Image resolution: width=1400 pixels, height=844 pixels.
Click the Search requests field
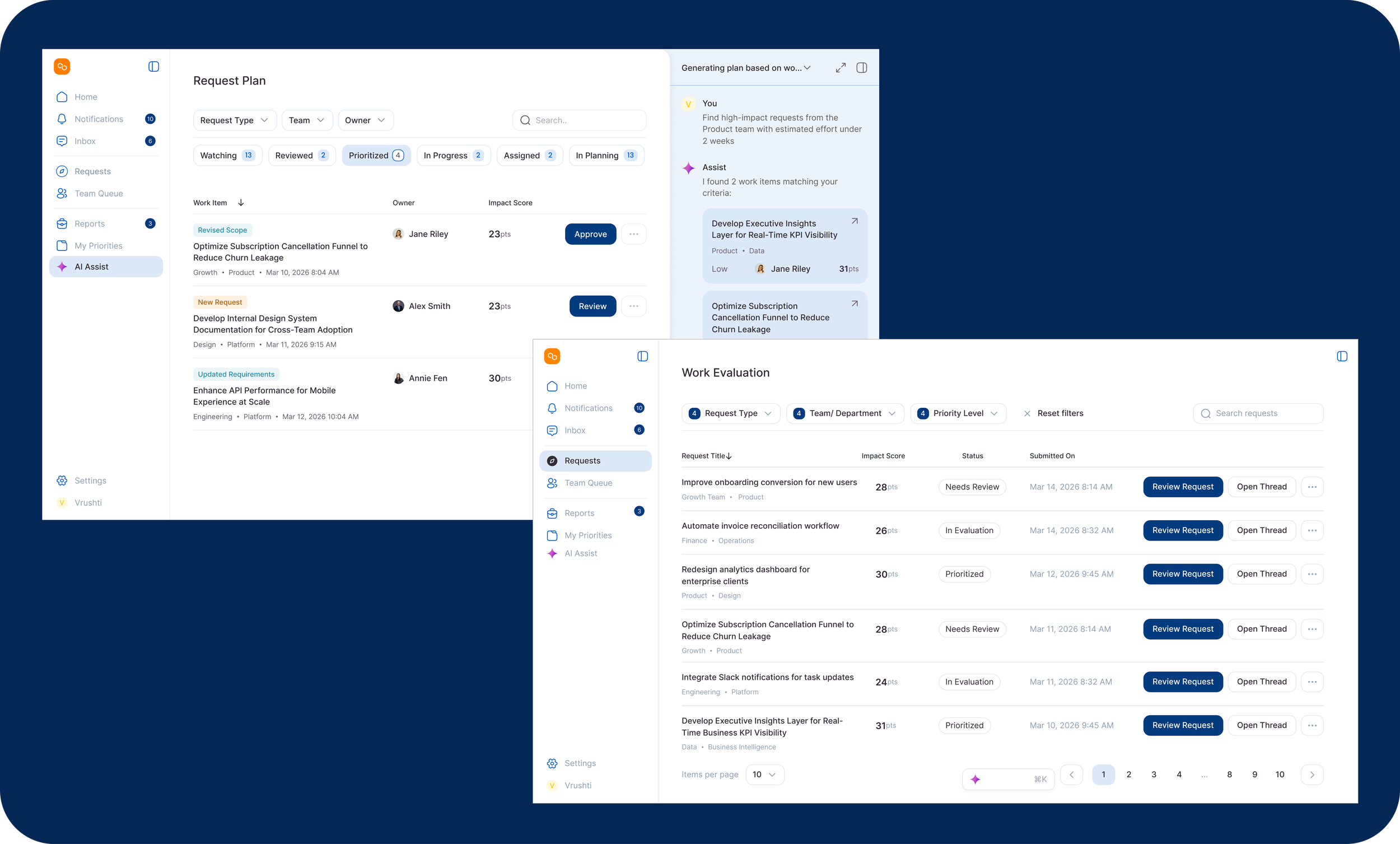point(1258,413)
